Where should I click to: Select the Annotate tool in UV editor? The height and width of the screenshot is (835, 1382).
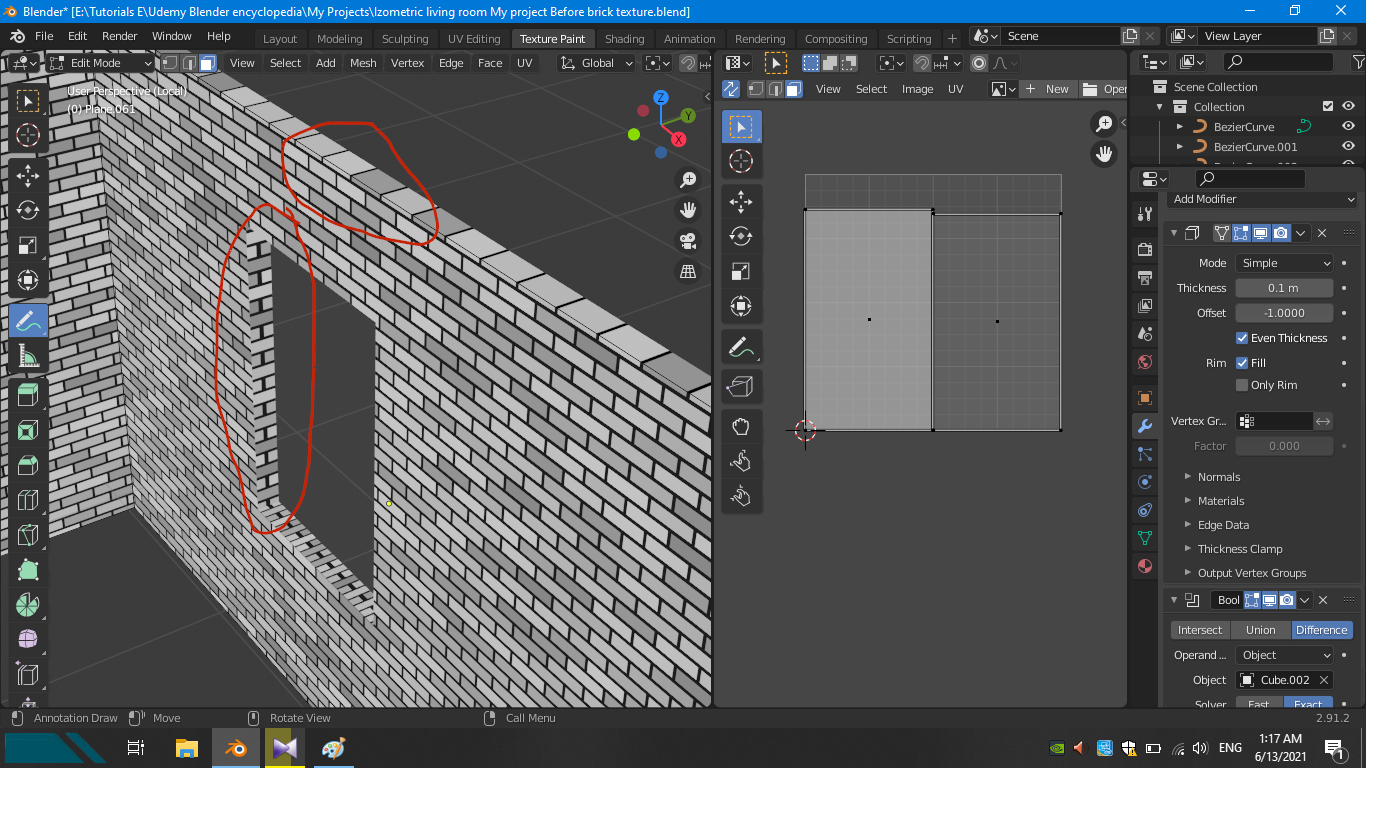(741, 347)
